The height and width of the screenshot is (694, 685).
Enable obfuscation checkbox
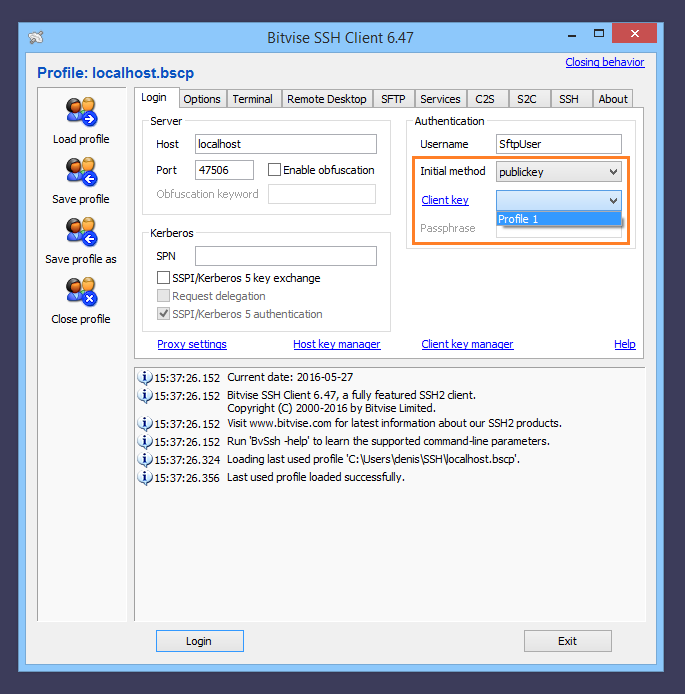pyautogui.click(x=274, y=170)
